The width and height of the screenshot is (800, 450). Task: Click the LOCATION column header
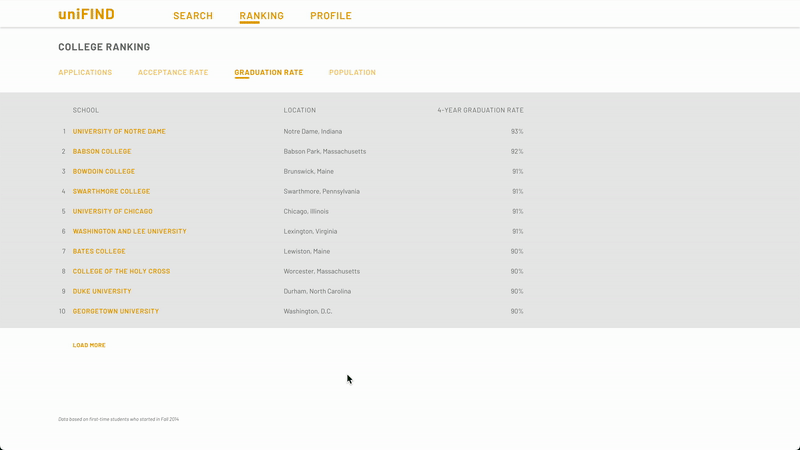299,110
